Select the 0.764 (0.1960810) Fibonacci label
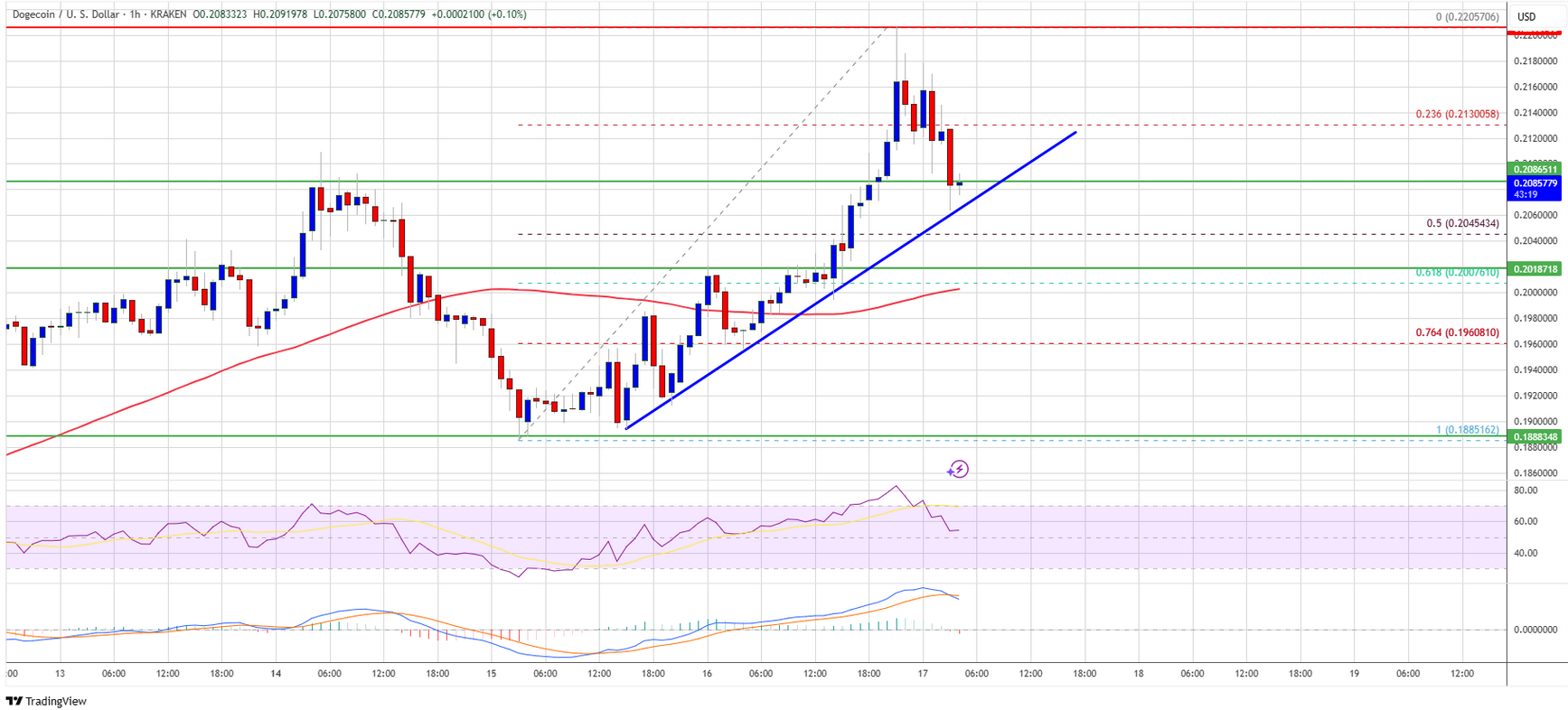The width and height of the screenshot is (1568, 710). (1457, 332)
